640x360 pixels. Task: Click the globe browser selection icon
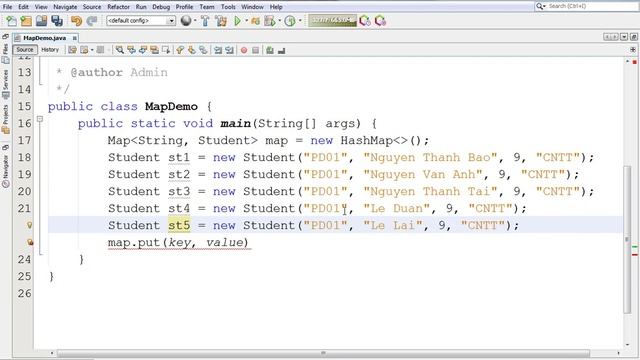pos(186,20)
